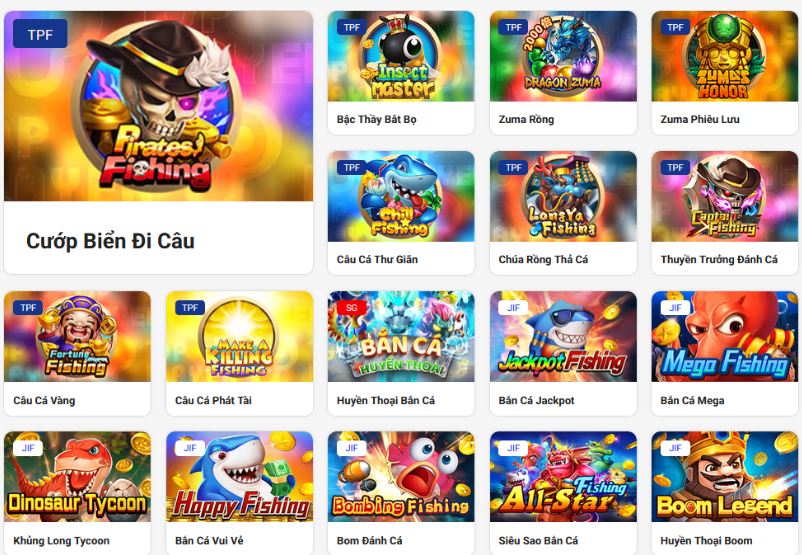Click the Cướp Biển Đi Câu title
Screen dimensions: 802x555
point(110,241)
